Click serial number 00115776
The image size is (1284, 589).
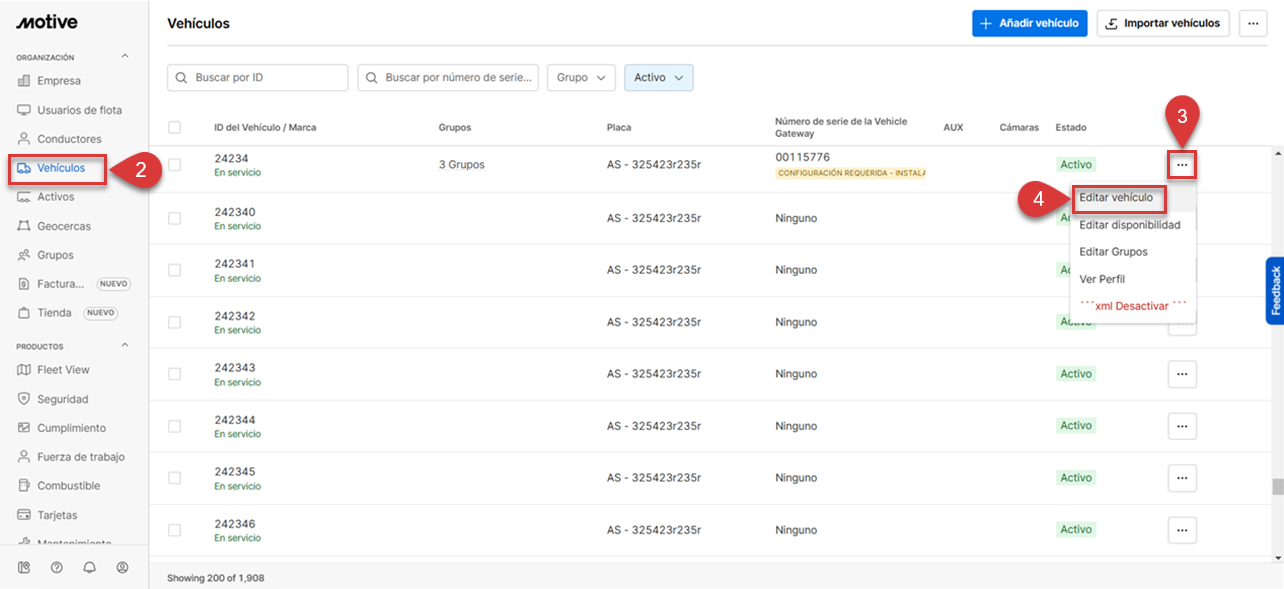click(802, 157)
